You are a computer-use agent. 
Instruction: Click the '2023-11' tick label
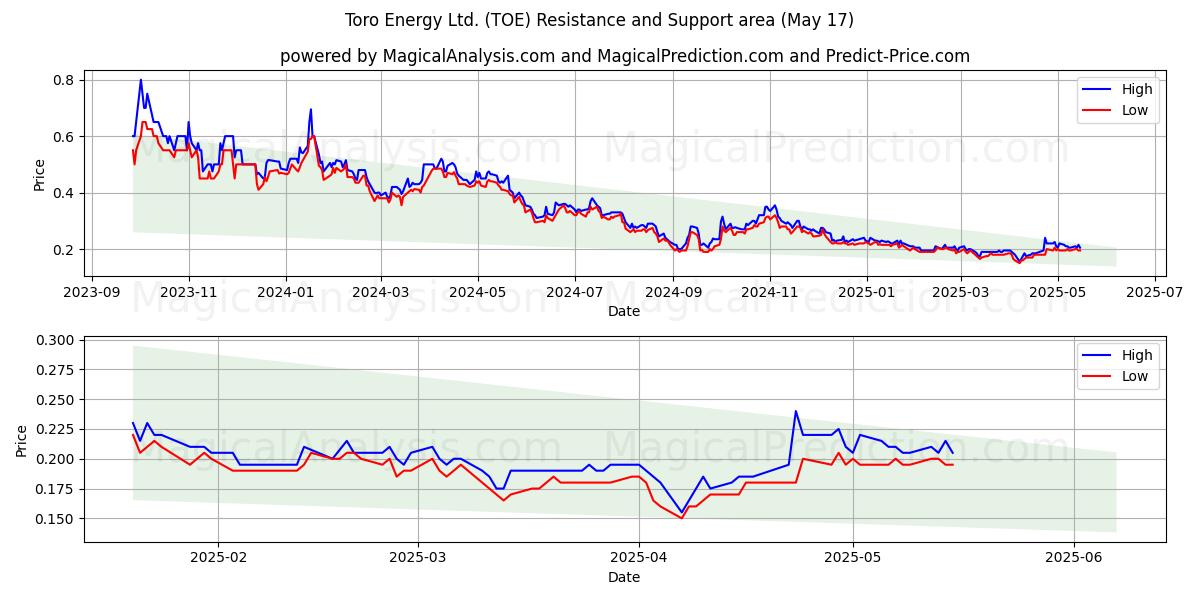(189, 292)
